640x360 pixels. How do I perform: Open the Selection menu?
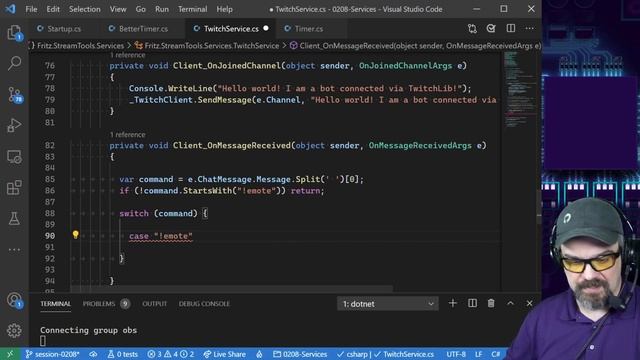tap(84, 9)
